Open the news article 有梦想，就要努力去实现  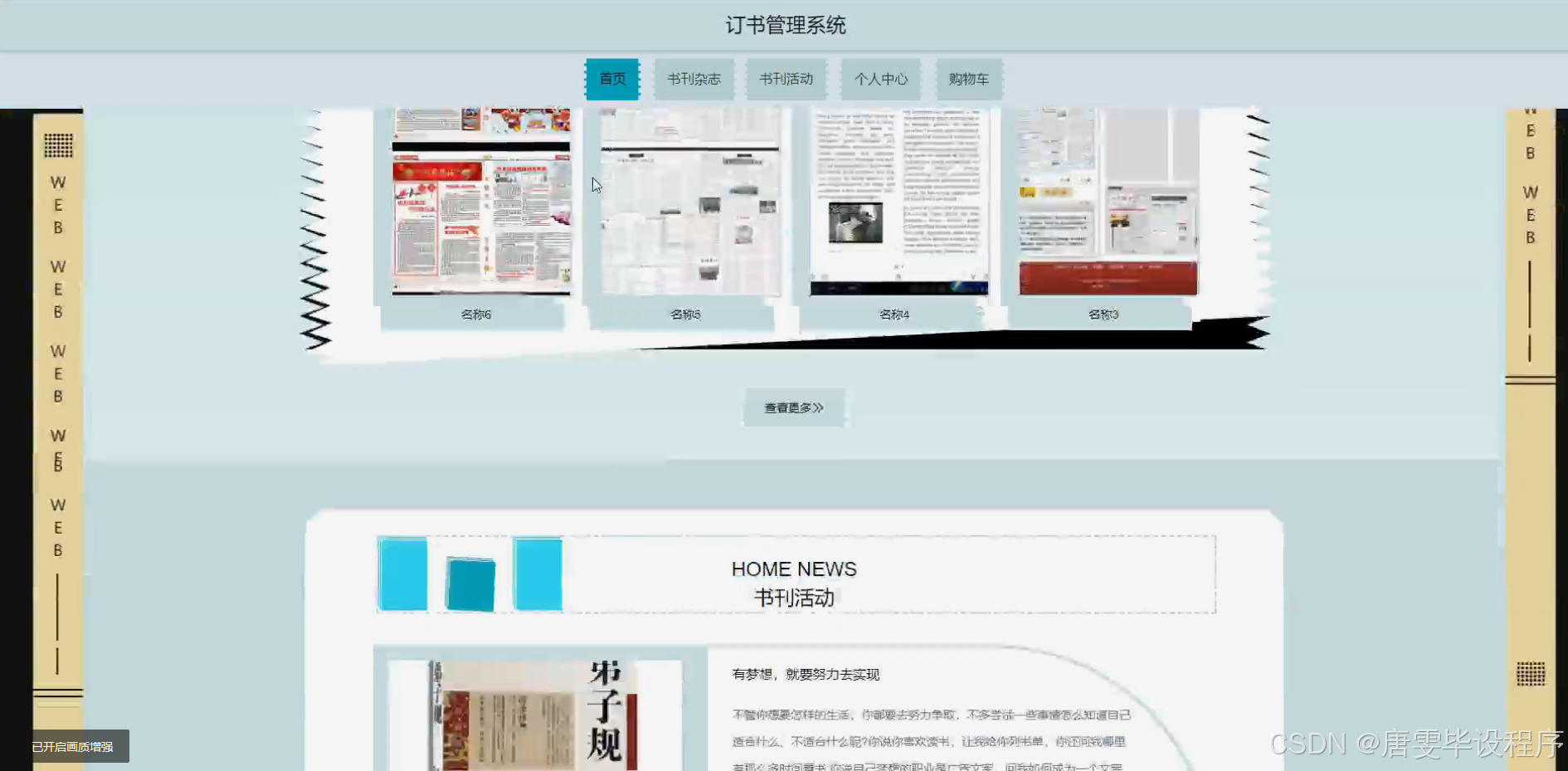pos(806,675)
